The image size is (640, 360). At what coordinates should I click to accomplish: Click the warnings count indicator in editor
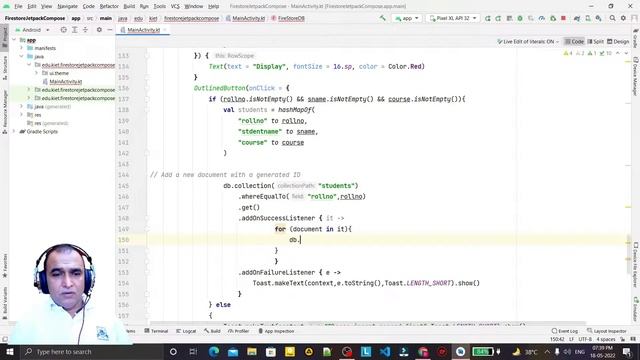tap(567, 53)
